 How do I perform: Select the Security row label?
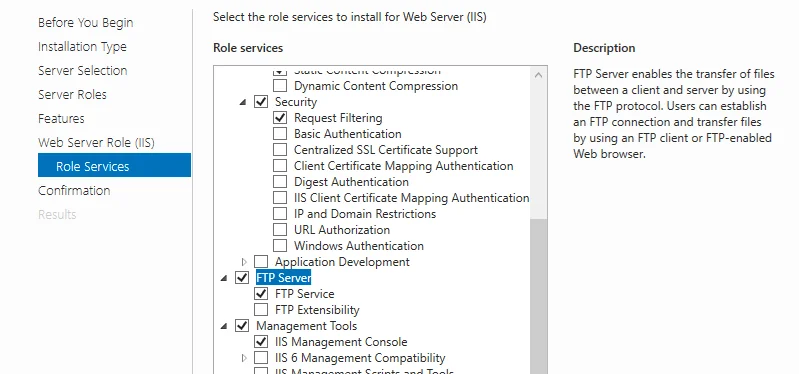click(296, 102)
